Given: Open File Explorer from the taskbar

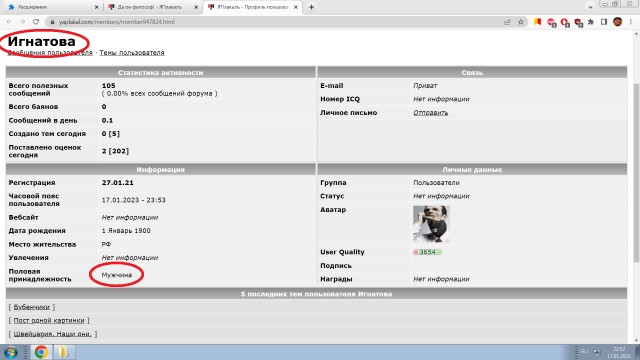Looking at the screenshot, I should [x=63, y=352].
